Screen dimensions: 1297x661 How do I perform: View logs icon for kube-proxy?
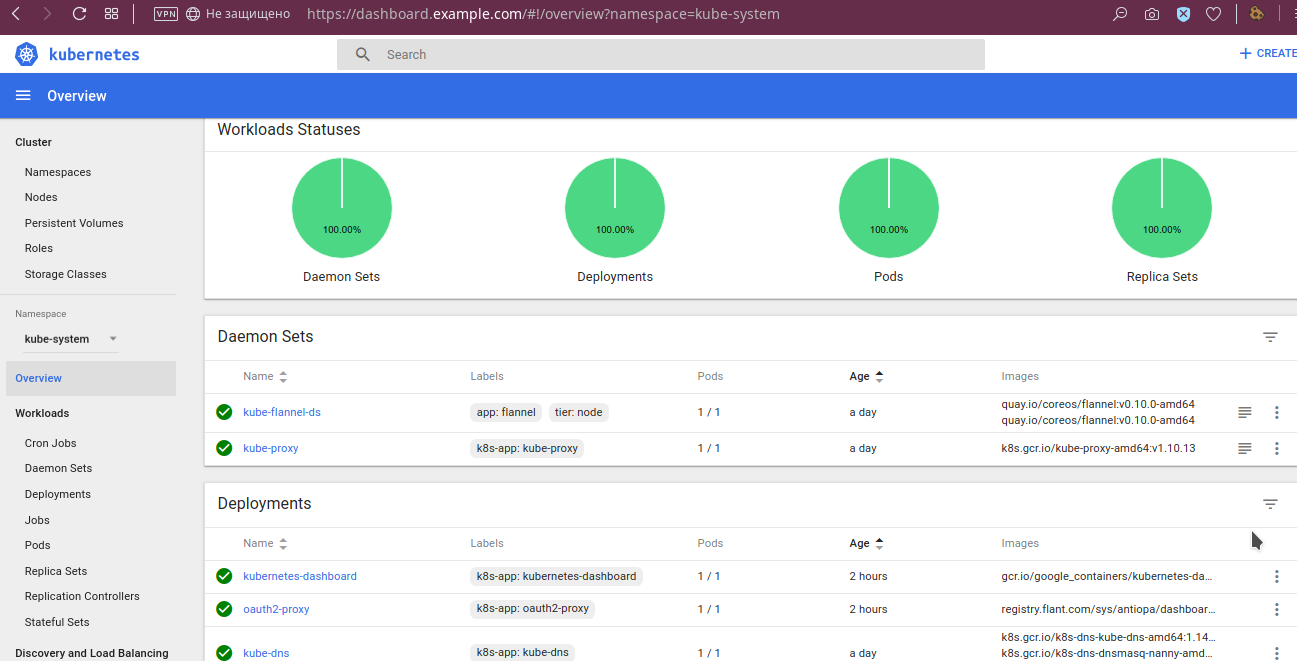click(1245, 448)
